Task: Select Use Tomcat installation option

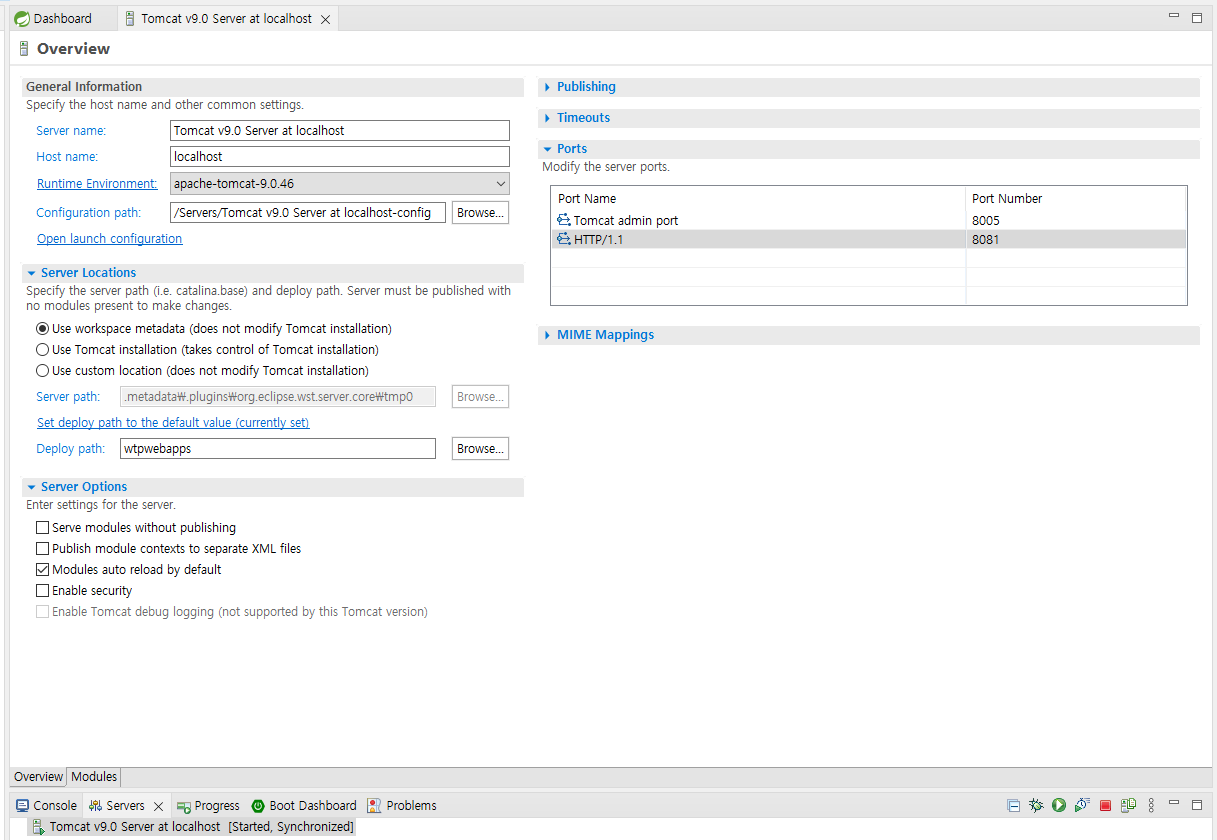Action: [x=42, y=349]
